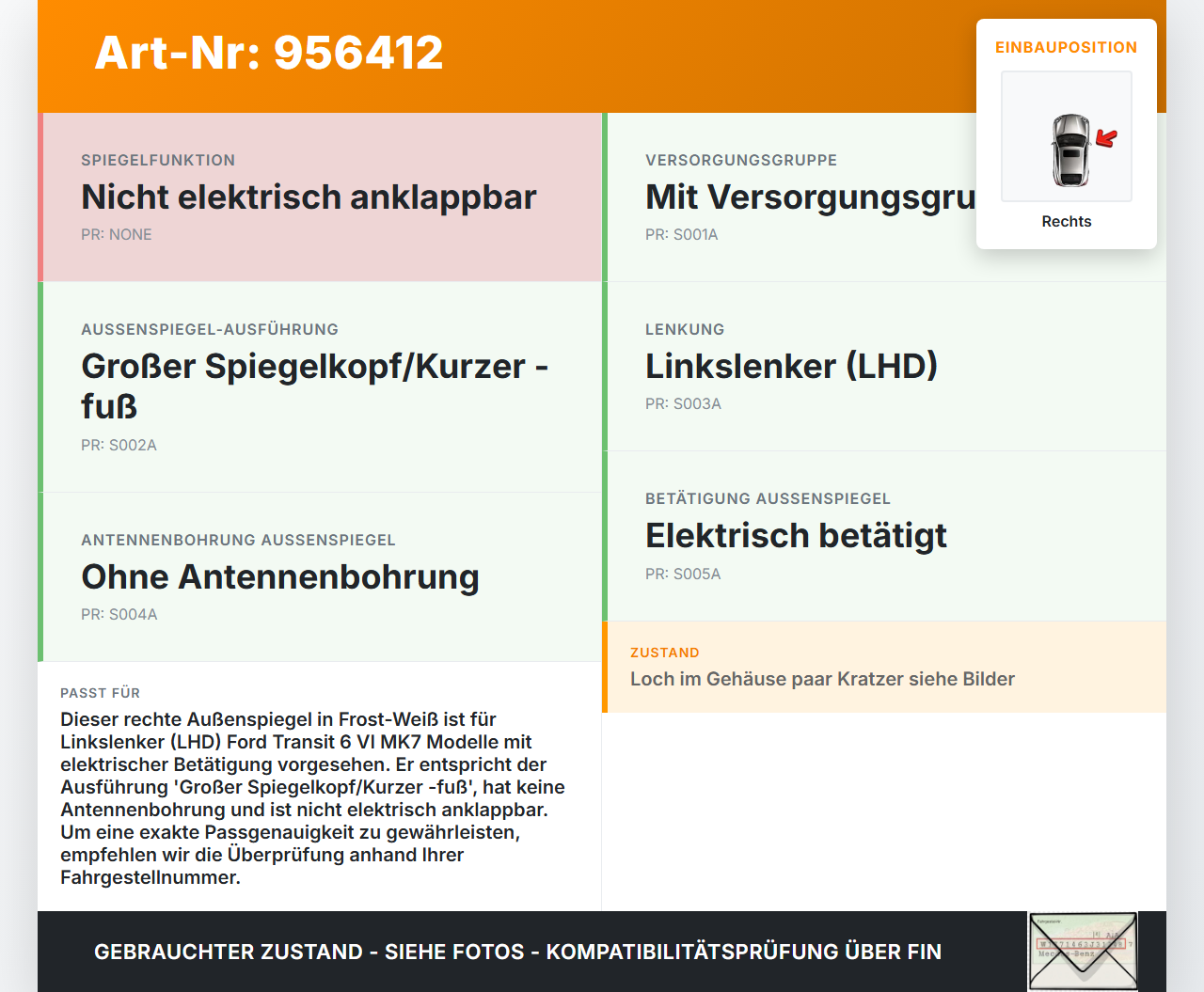This screenshot has height=992, width=1204.
Task: Select the AUSSENSPIEGEL-AUSFÜHRUNG section label
Action: point(210,329)
